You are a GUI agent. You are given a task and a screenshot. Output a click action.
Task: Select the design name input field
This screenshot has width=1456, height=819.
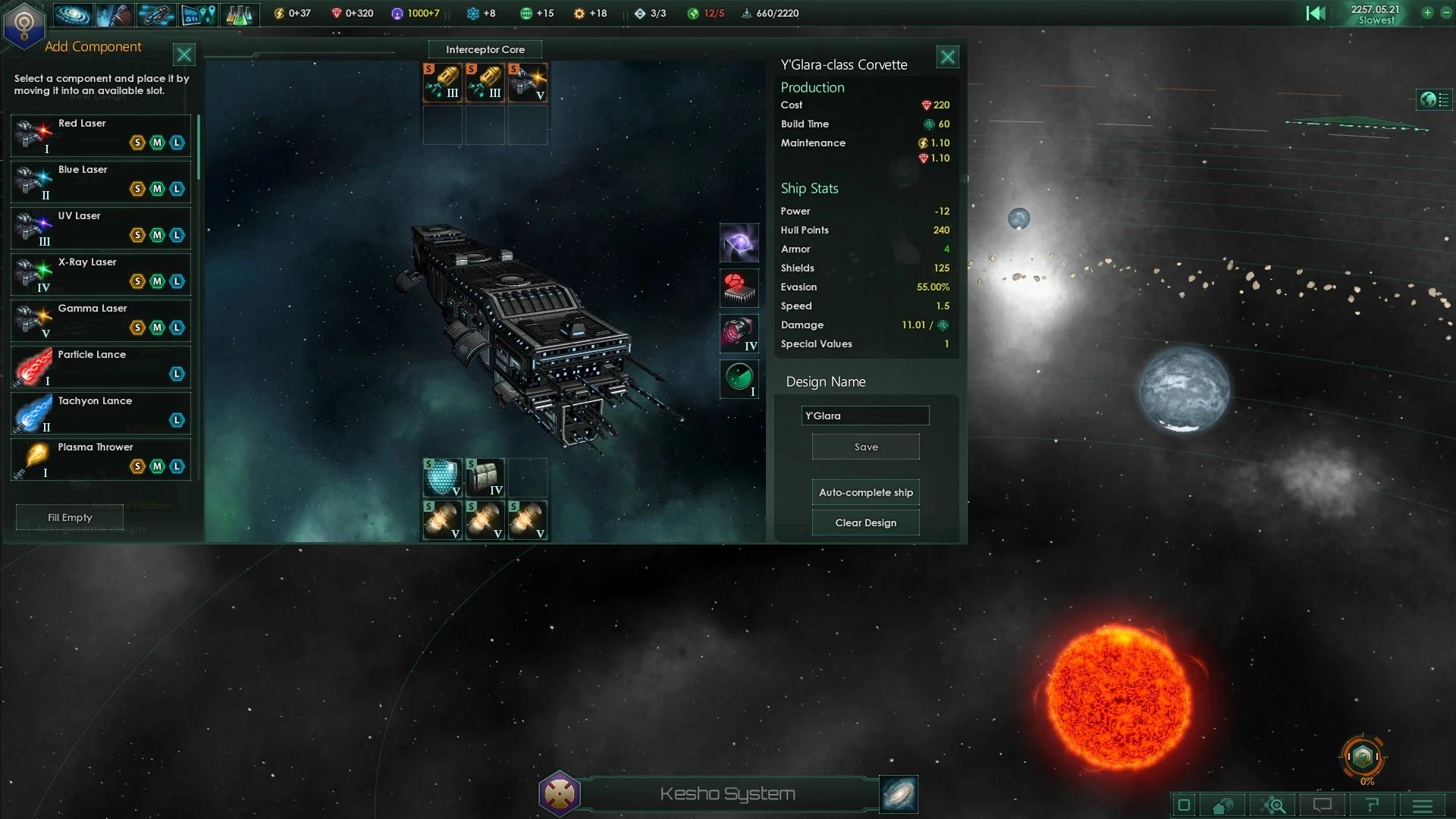(x=865, y=415)
